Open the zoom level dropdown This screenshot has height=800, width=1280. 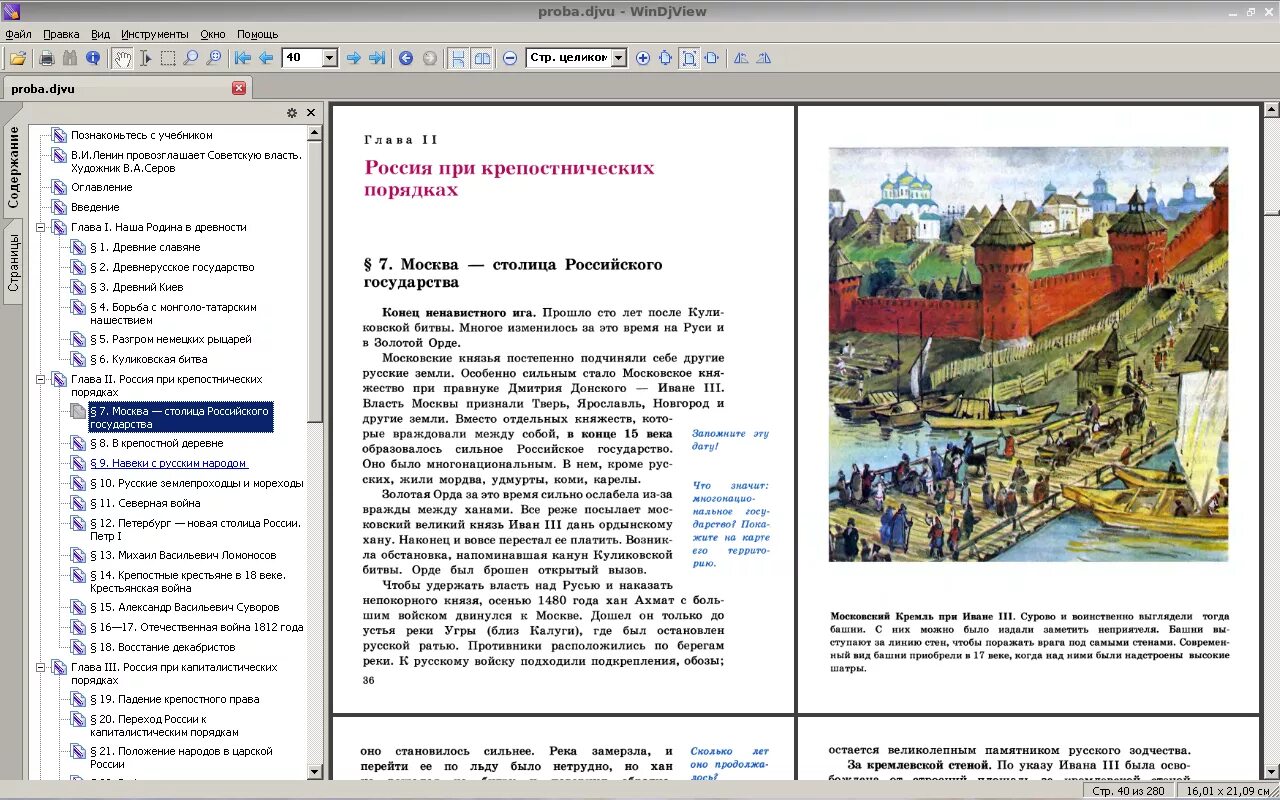pos(619,58)
